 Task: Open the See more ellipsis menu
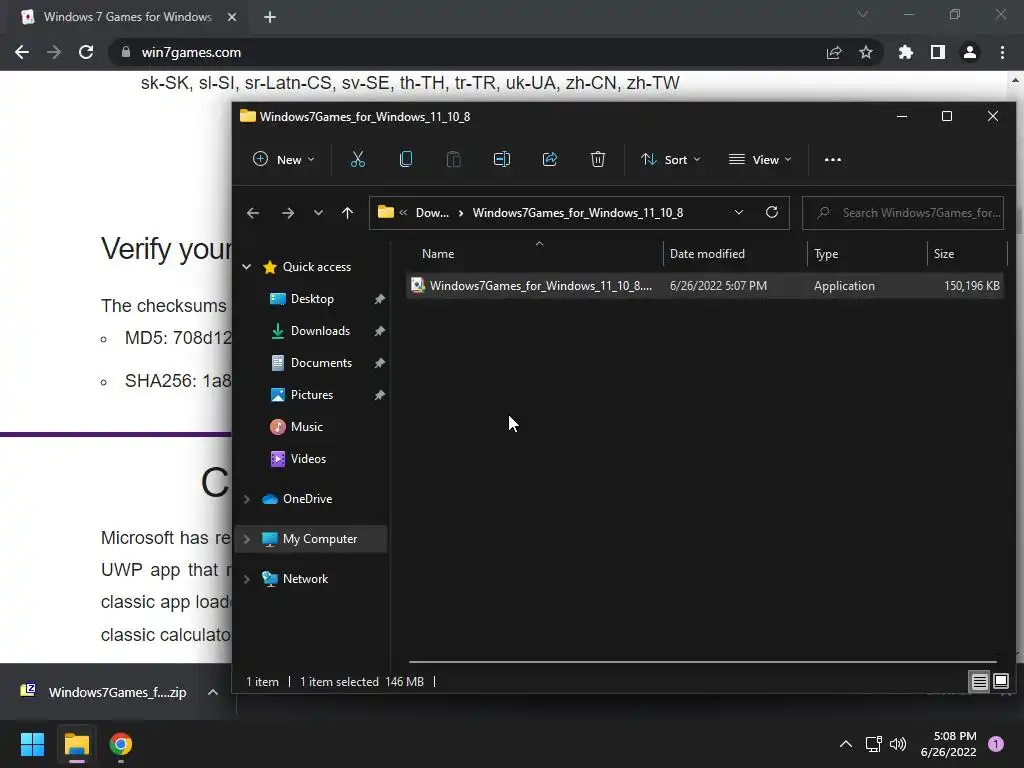pyautogui.click(x=833, y=159)
